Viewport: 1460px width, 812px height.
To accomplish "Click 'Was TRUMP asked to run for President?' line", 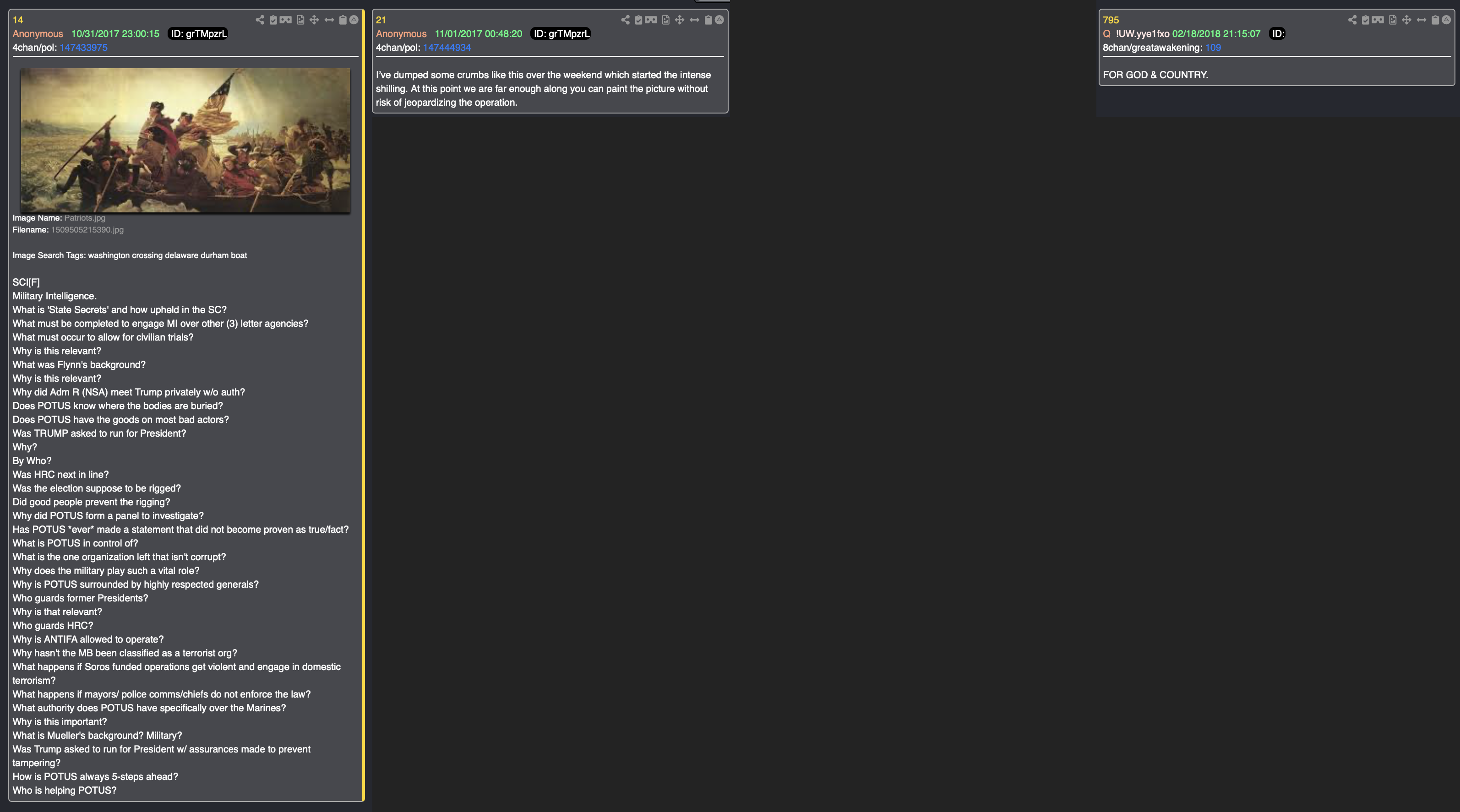I will [x=99, y=433].
